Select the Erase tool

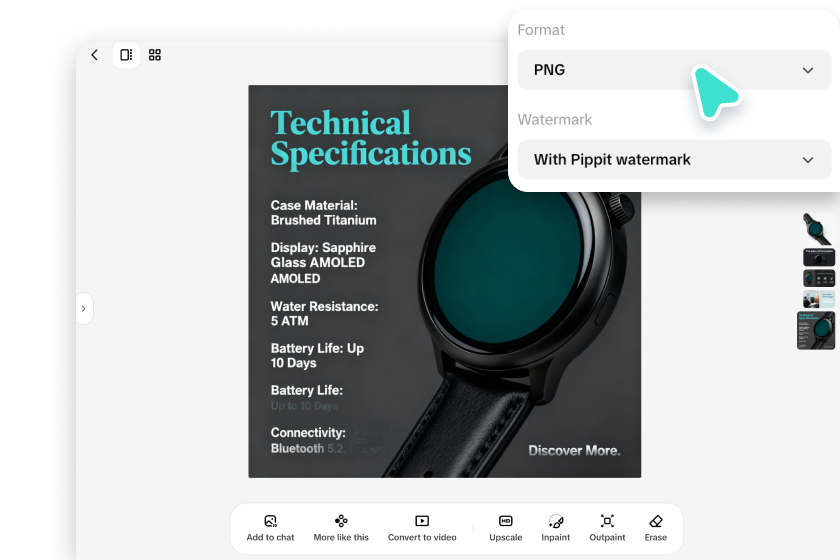[656, 528]
